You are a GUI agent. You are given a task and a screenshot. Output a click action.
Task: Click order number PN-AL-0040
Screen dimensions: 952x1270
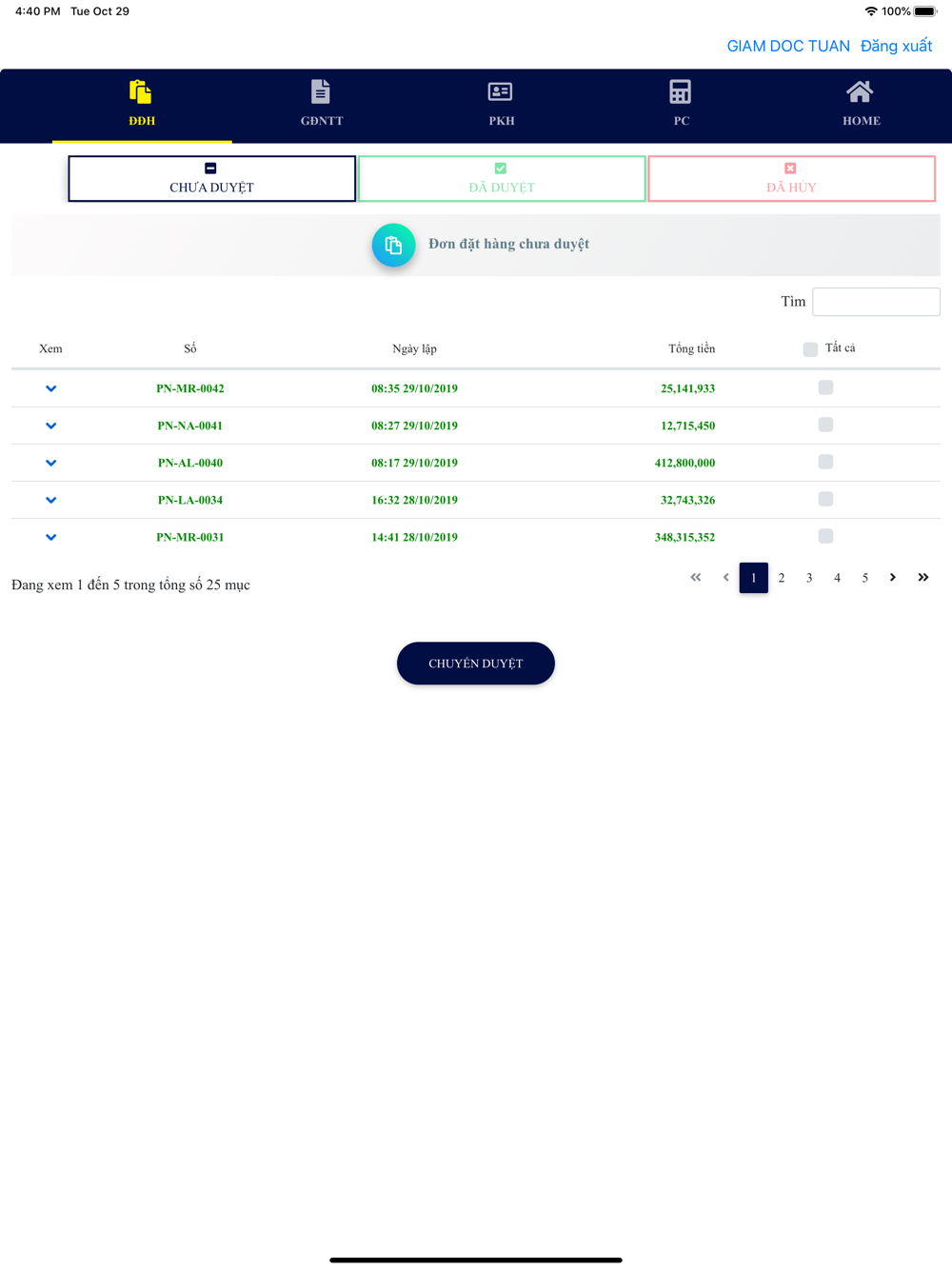190,463
